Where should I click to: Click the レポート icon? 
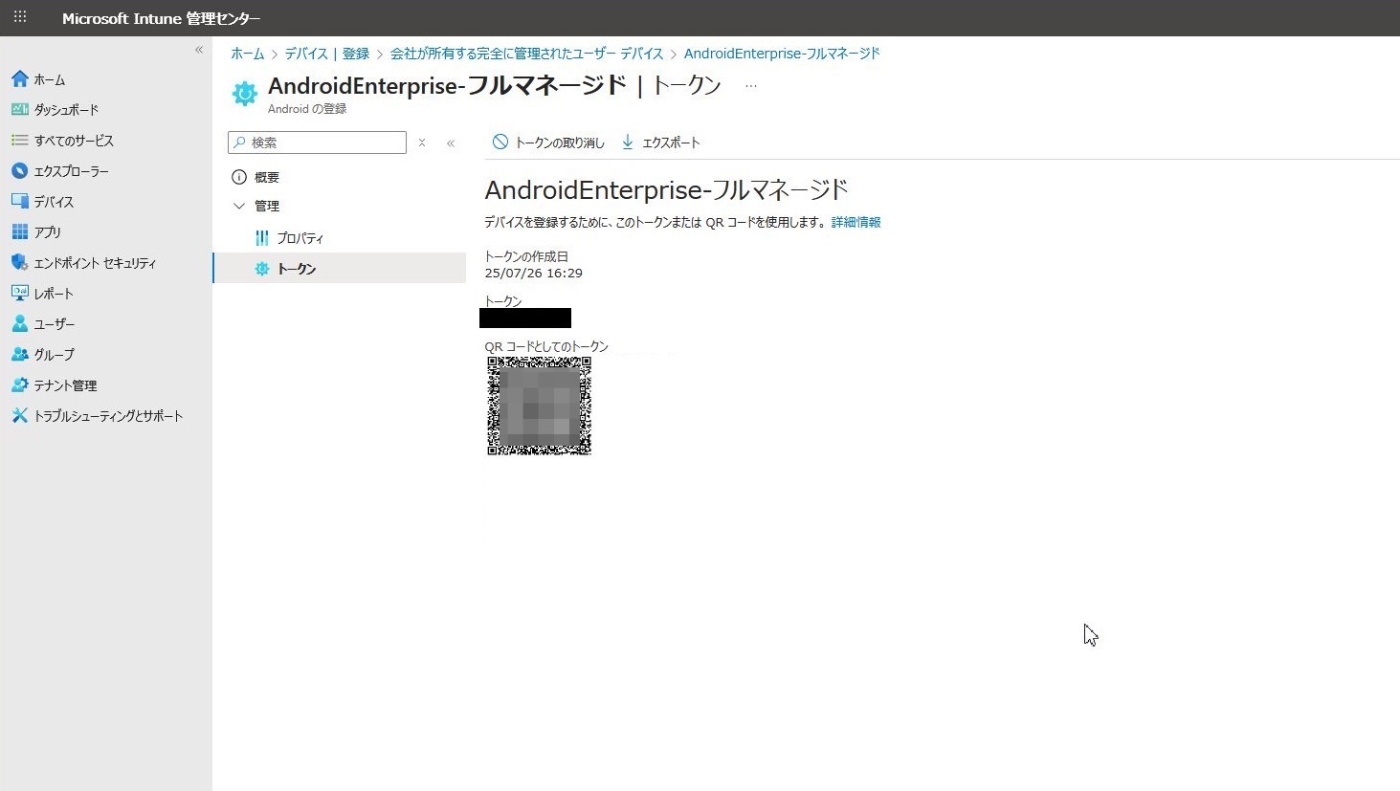pos(19,293)
